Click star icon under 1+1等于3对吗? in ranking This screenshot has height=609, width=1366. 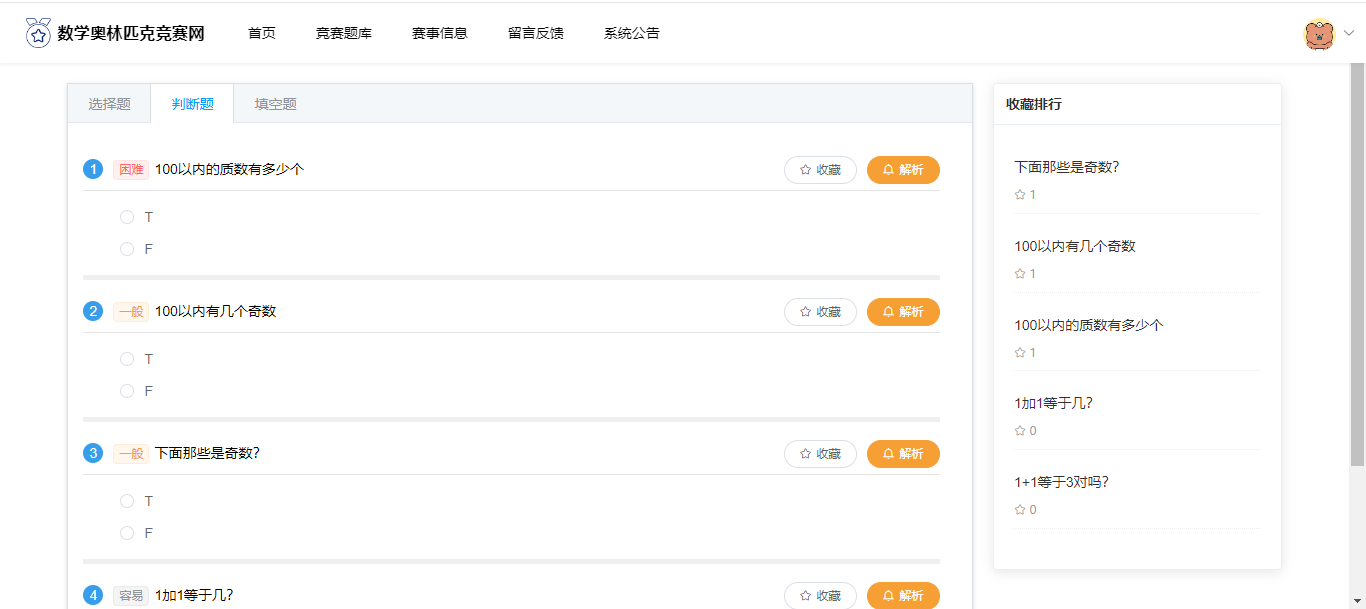click(x=1020, y=510)
